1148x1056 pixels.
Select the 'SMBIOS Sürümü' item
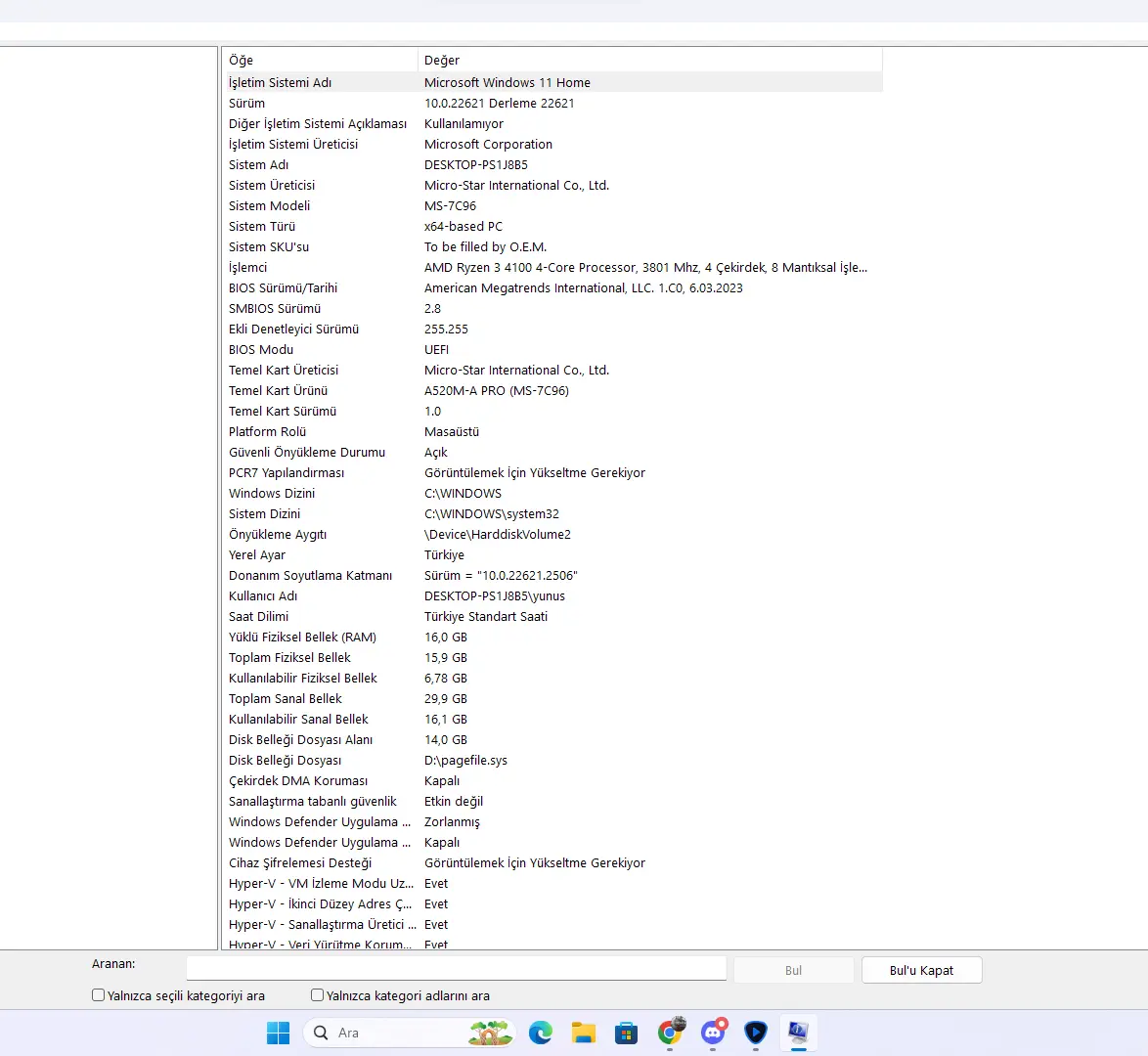point(275,308)
